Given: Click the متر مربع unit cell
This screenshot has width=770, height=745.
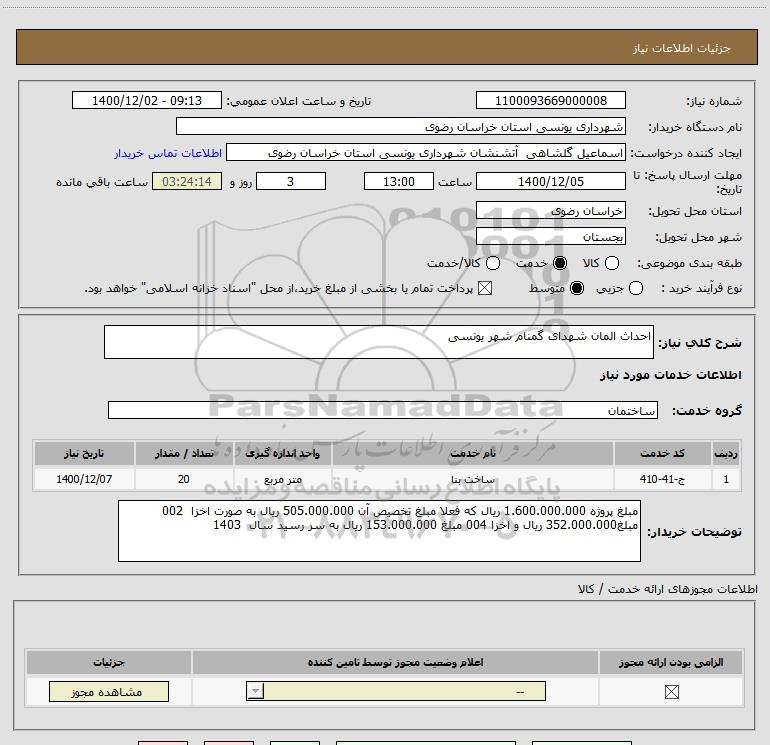Looking at the screenshot, I should point(282,479).
